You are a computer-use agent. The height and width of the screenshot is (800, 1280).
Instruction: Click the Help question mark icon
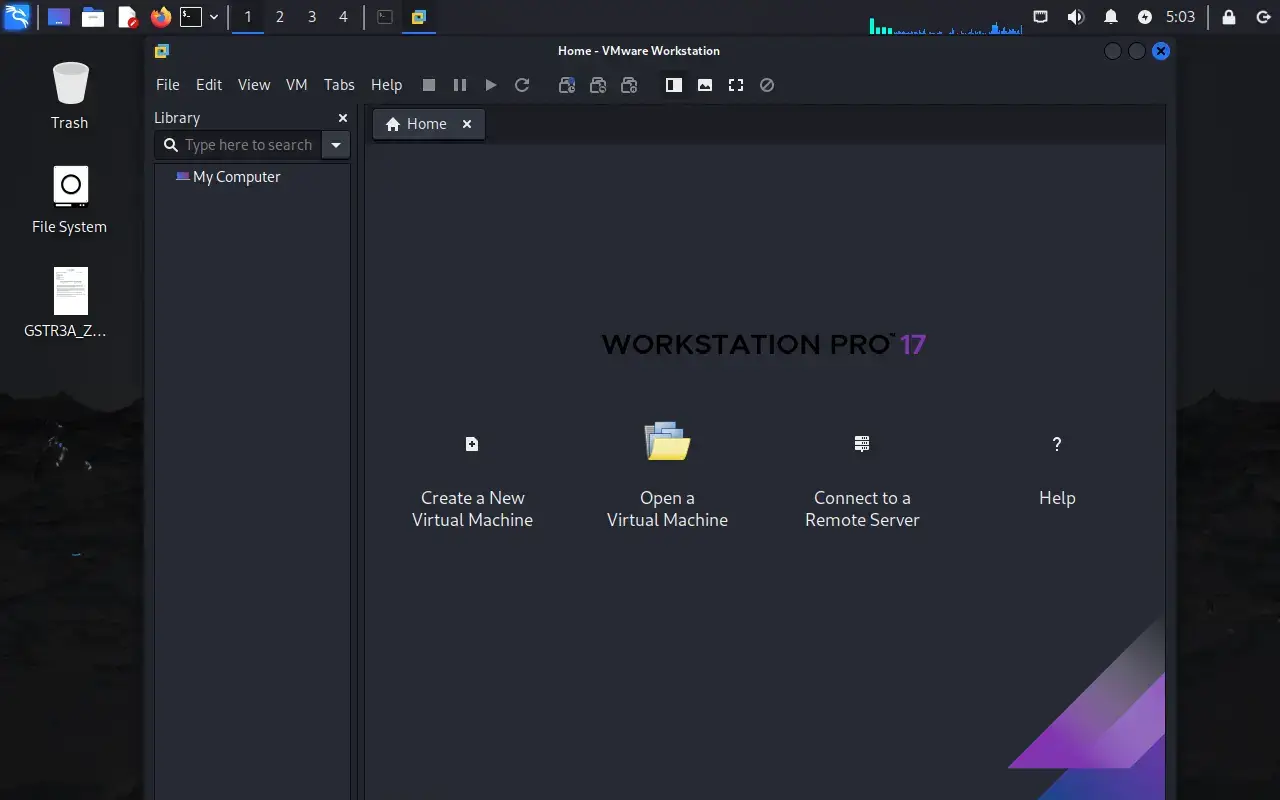coord(1057,444)
